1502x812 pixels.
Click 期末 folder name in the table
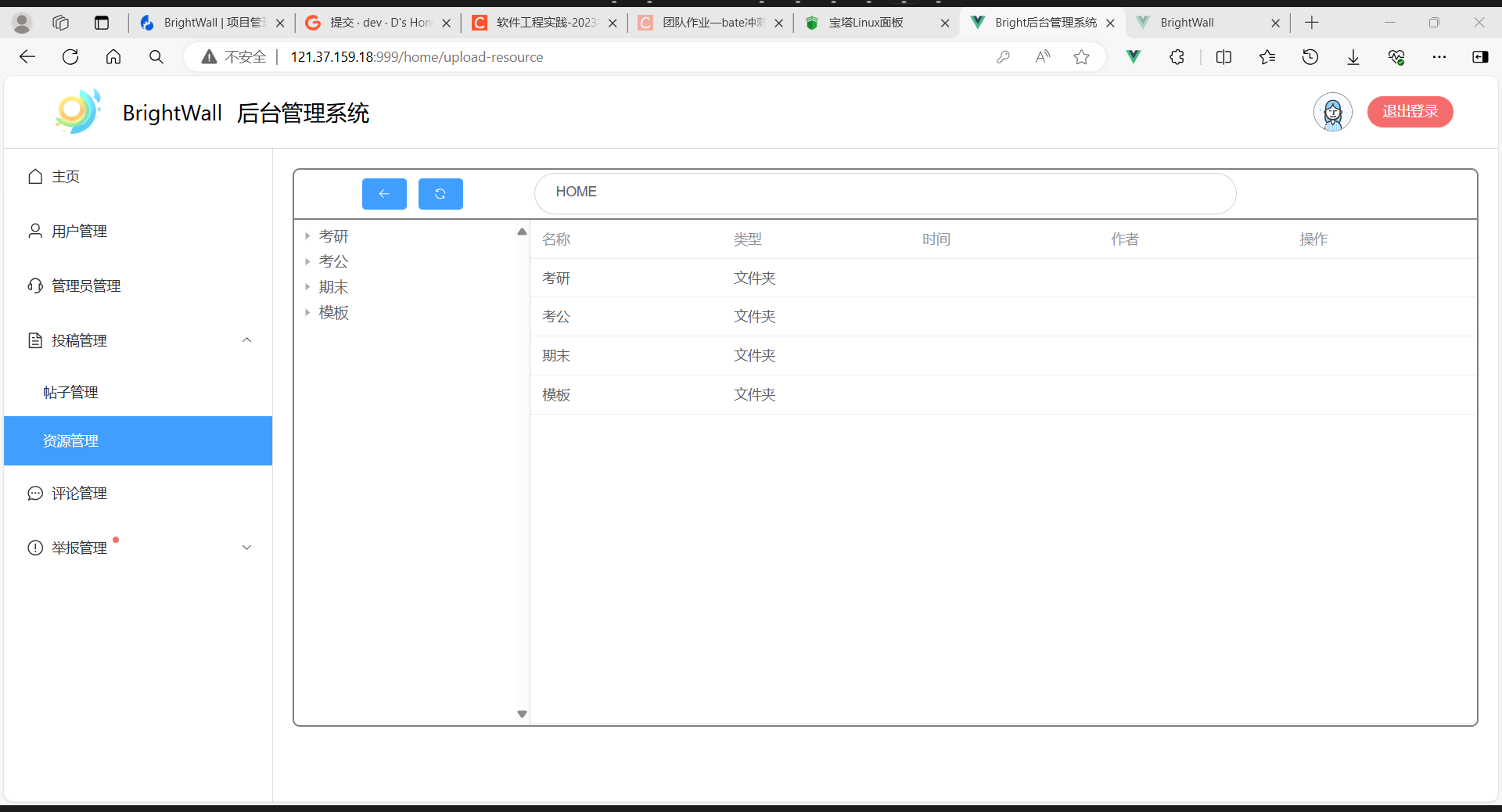pyautogui.click(x=556, y=356)
